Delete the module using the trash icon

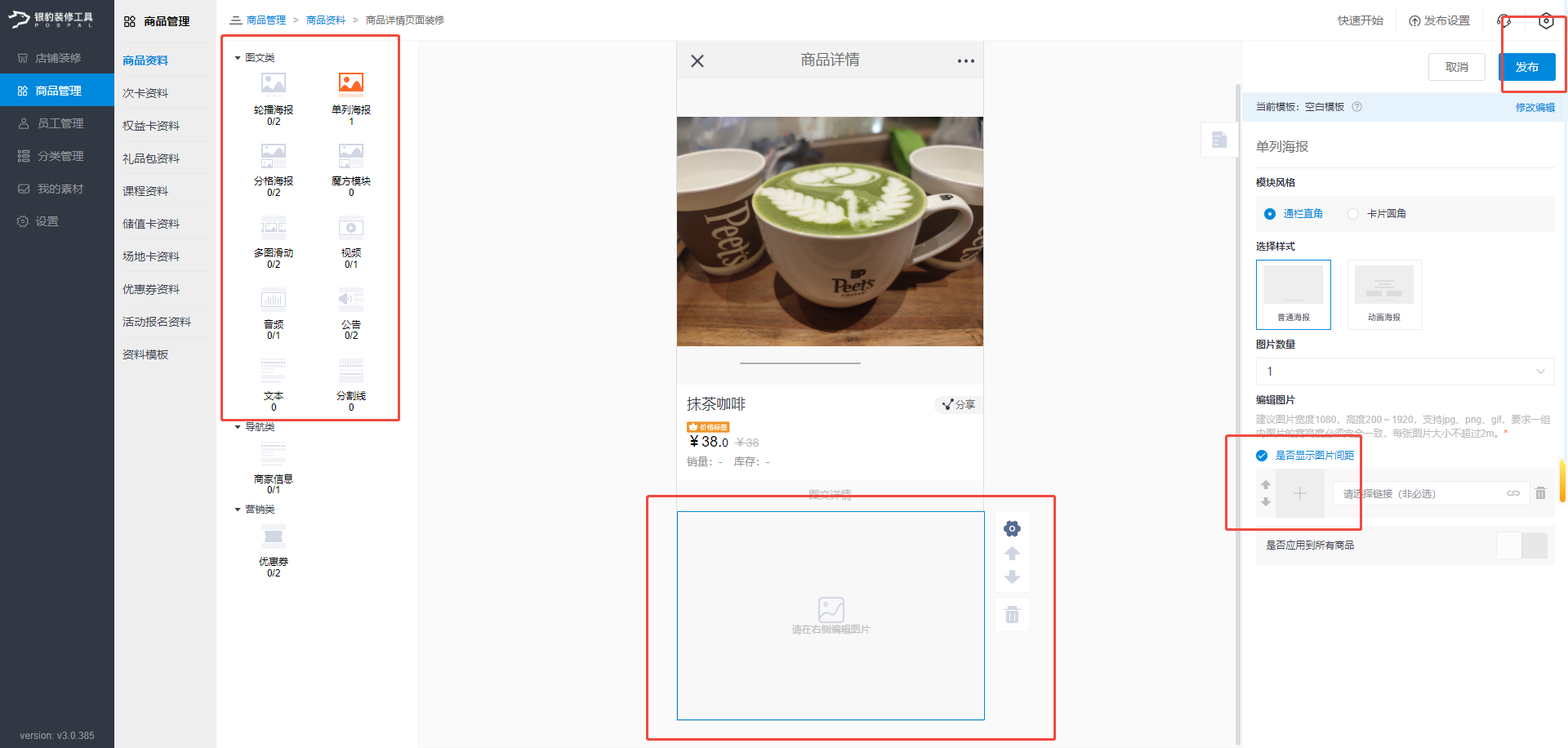1012,614
